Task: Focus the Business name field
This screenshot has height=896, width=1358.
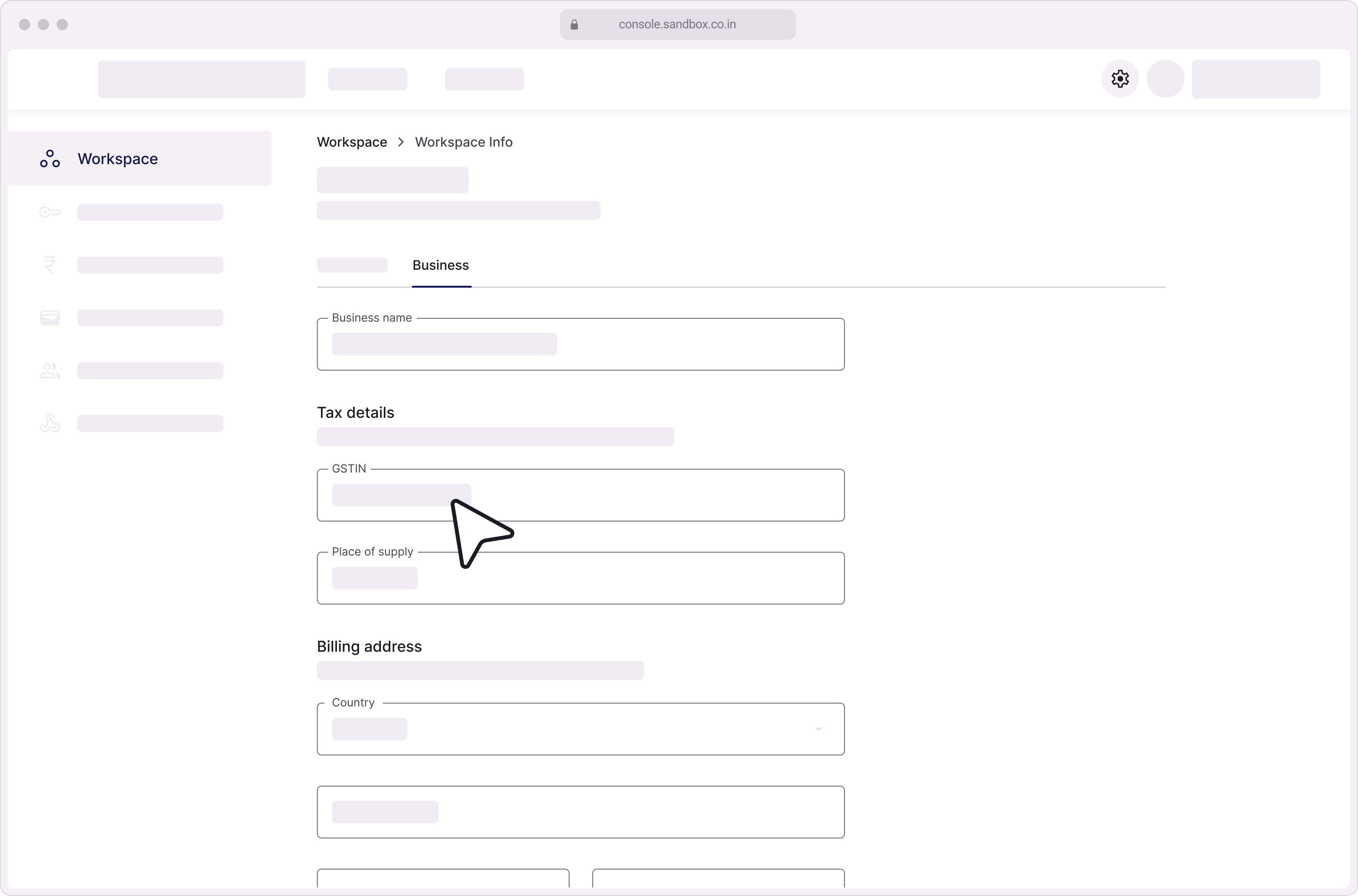Action: [x=580, y=344]
